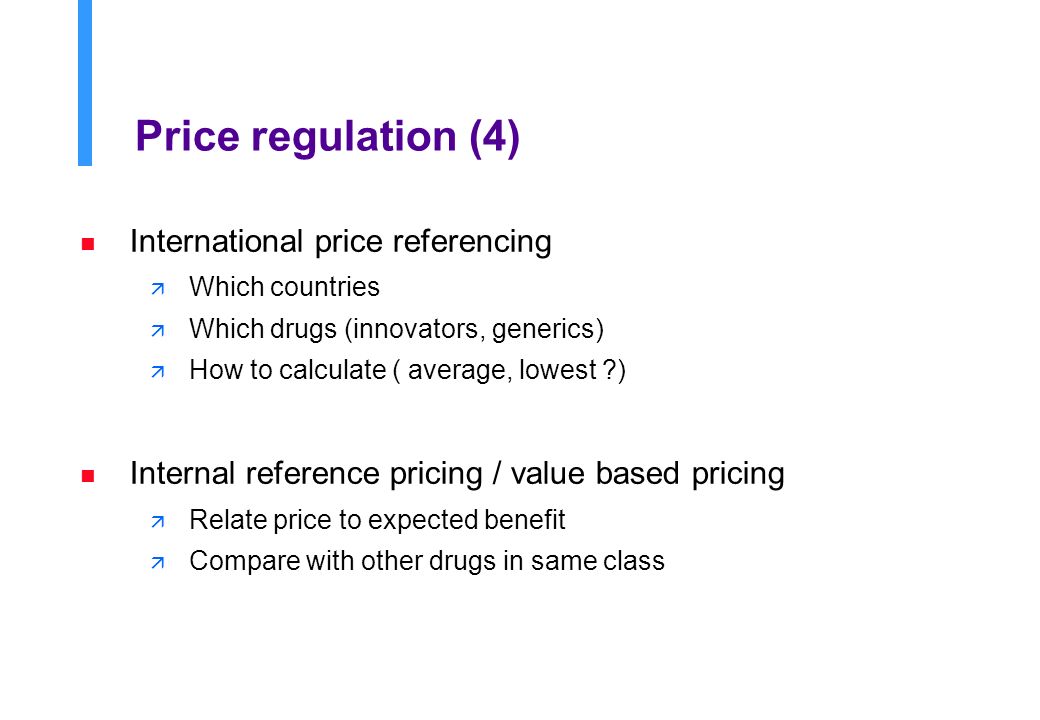Click the arrow icon before Compare with other drugs

[x=158, y=563]
